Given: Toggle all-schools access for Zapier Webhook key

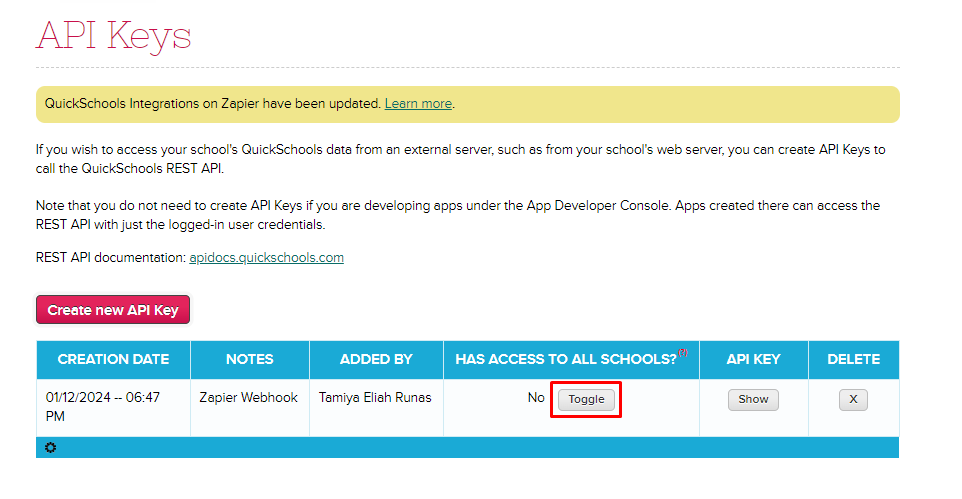Looking at the screenshot, I should [x=586, y=399].
